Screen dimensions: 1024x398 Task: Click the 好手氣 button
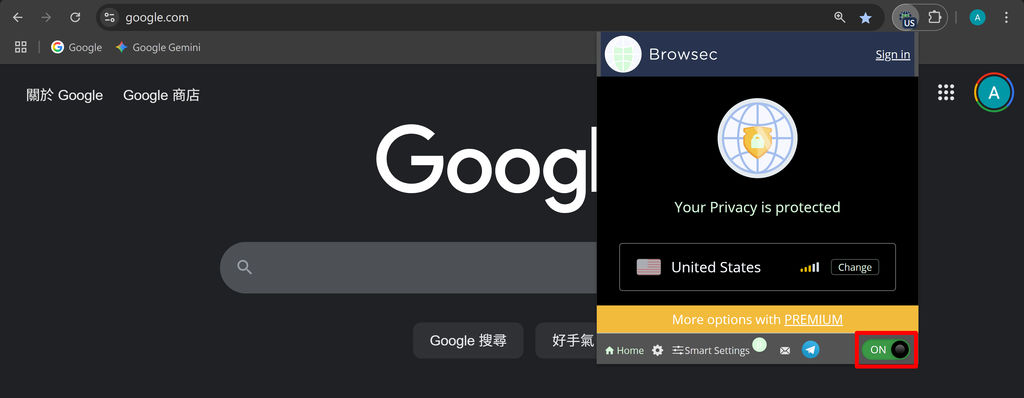tap(566, 340)
